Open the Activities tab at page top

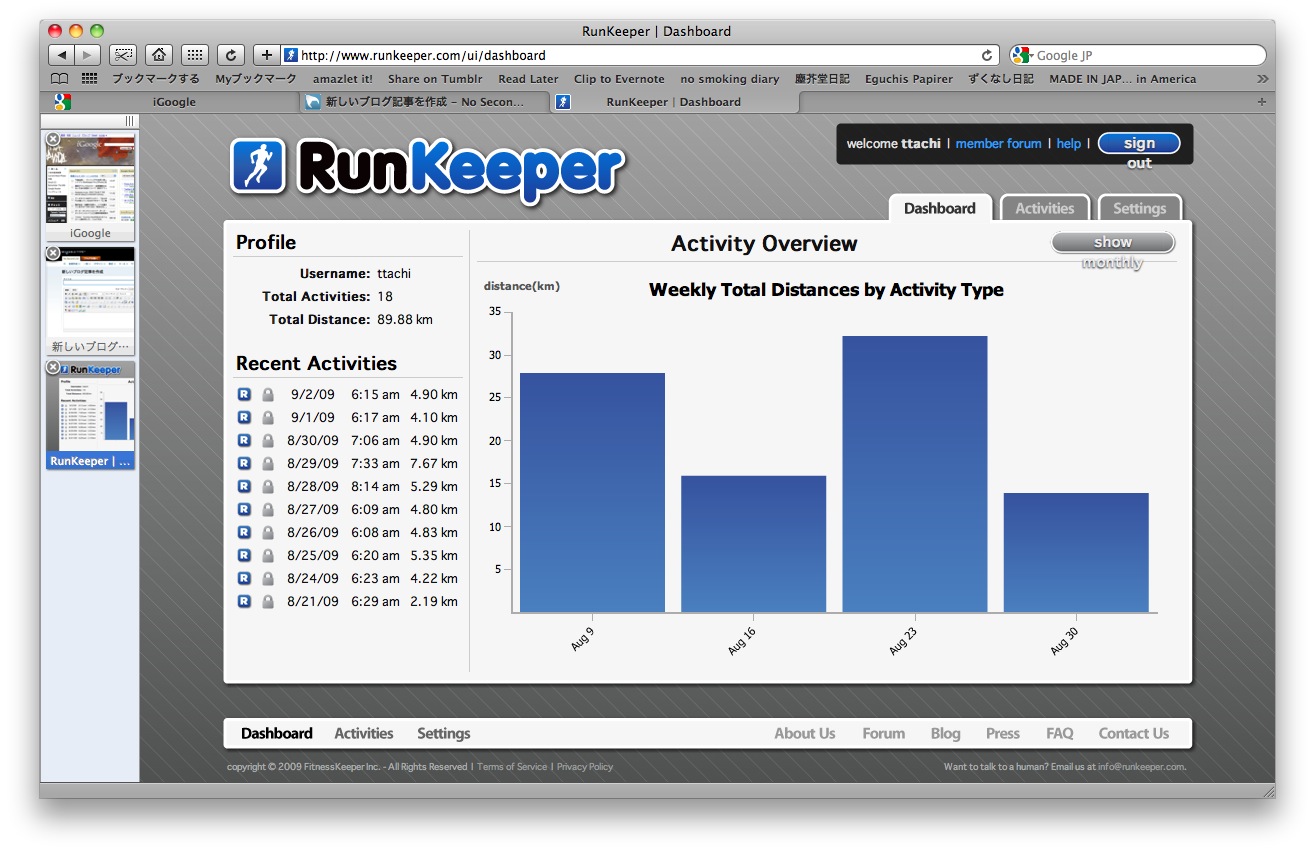click(1045, 208)
